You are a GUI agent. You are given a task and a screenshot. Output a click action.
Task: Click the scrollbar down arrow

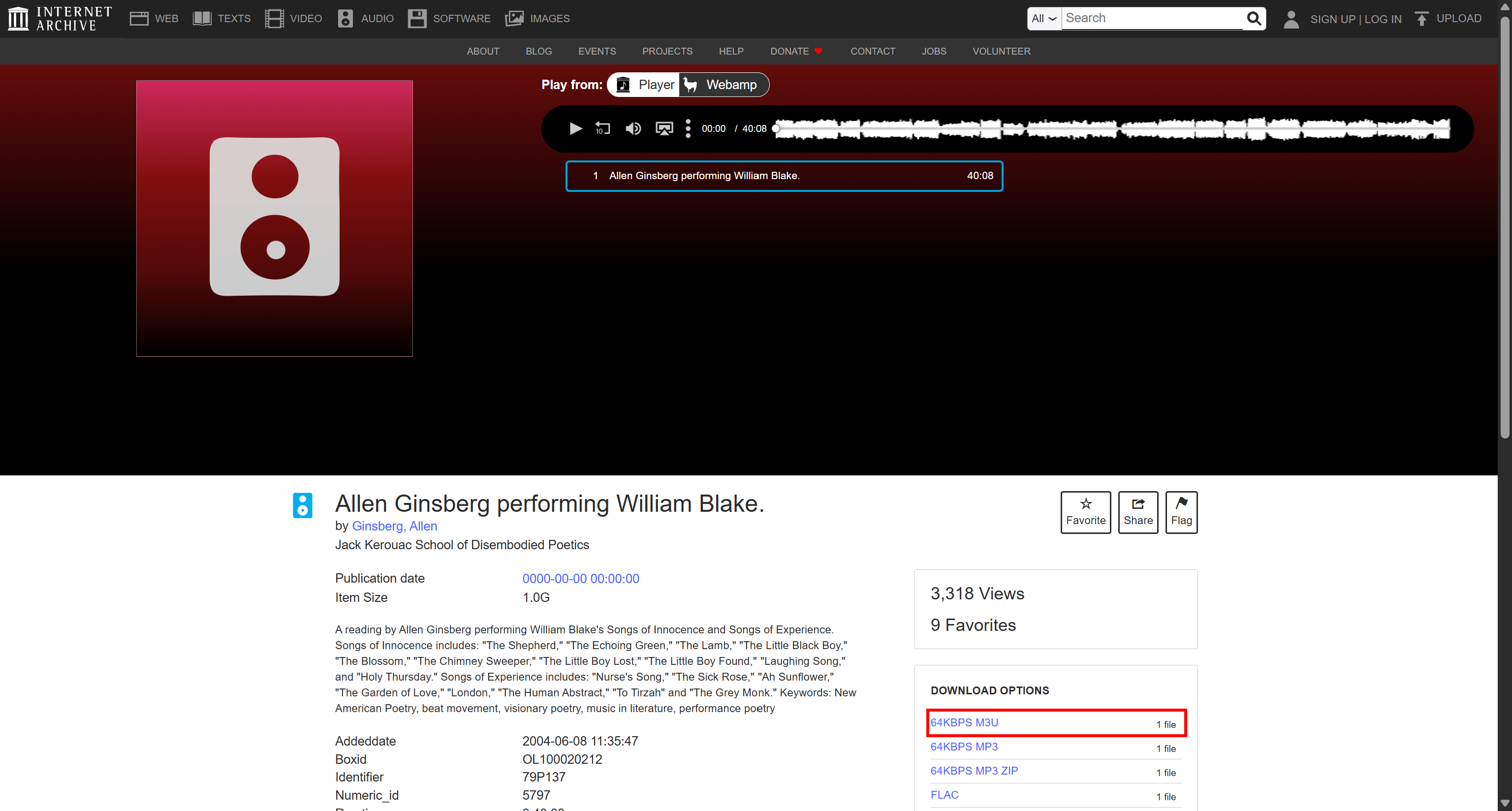click(1504, 803)
